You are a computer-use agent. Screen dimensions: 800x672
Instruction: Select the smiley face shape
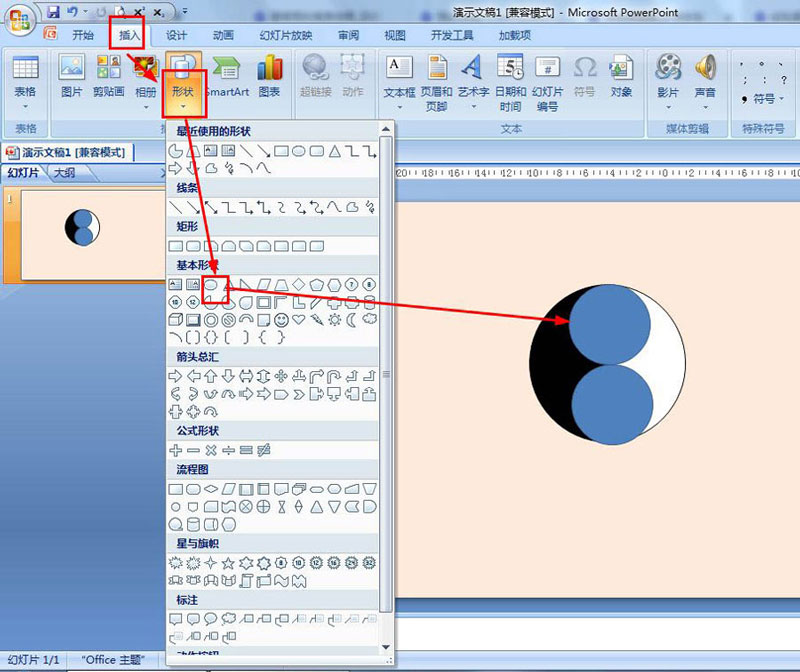coord(281,320)
